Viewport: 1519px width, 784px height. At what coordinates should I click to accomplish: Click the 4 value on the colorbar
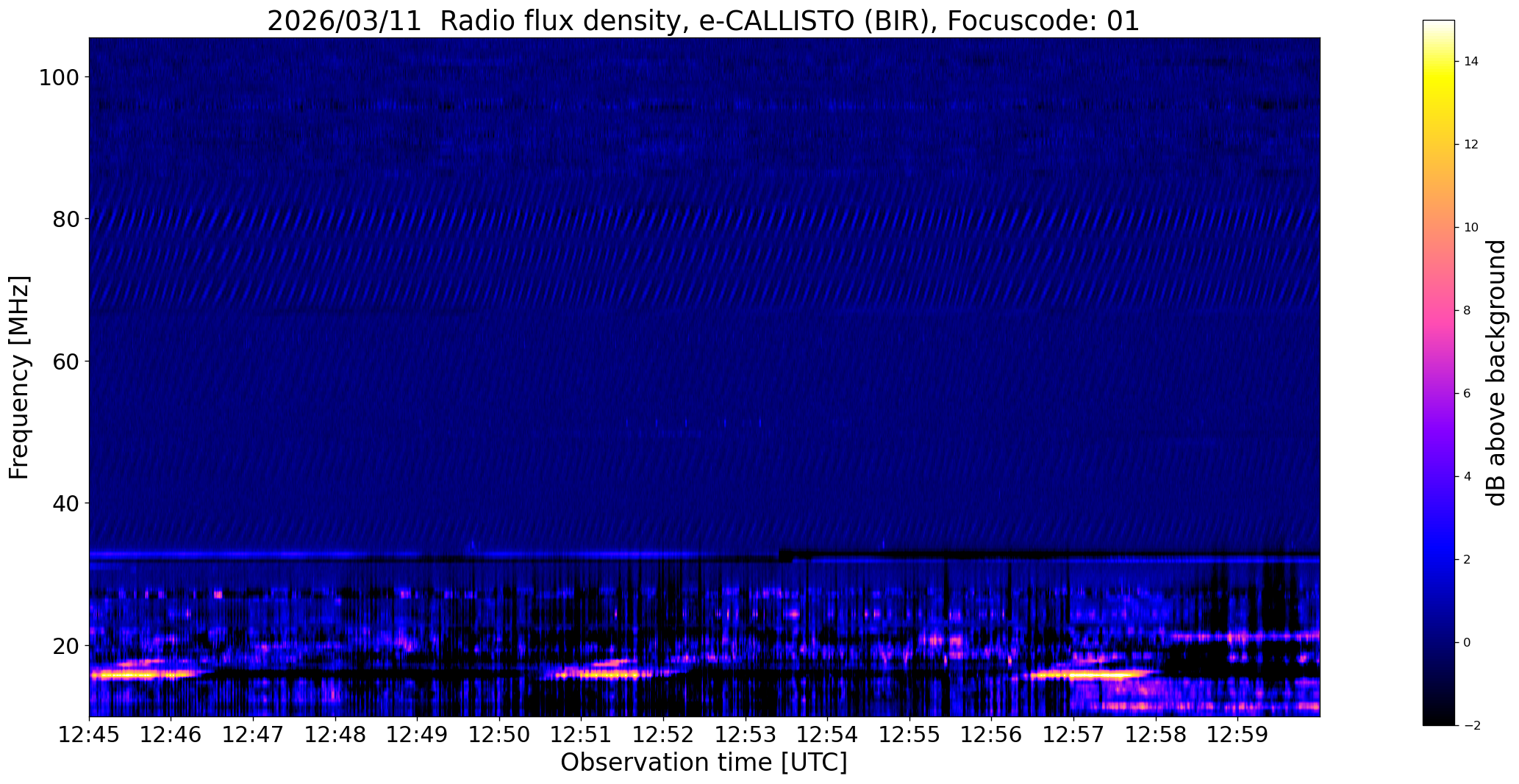click(x=1468, y=477)
